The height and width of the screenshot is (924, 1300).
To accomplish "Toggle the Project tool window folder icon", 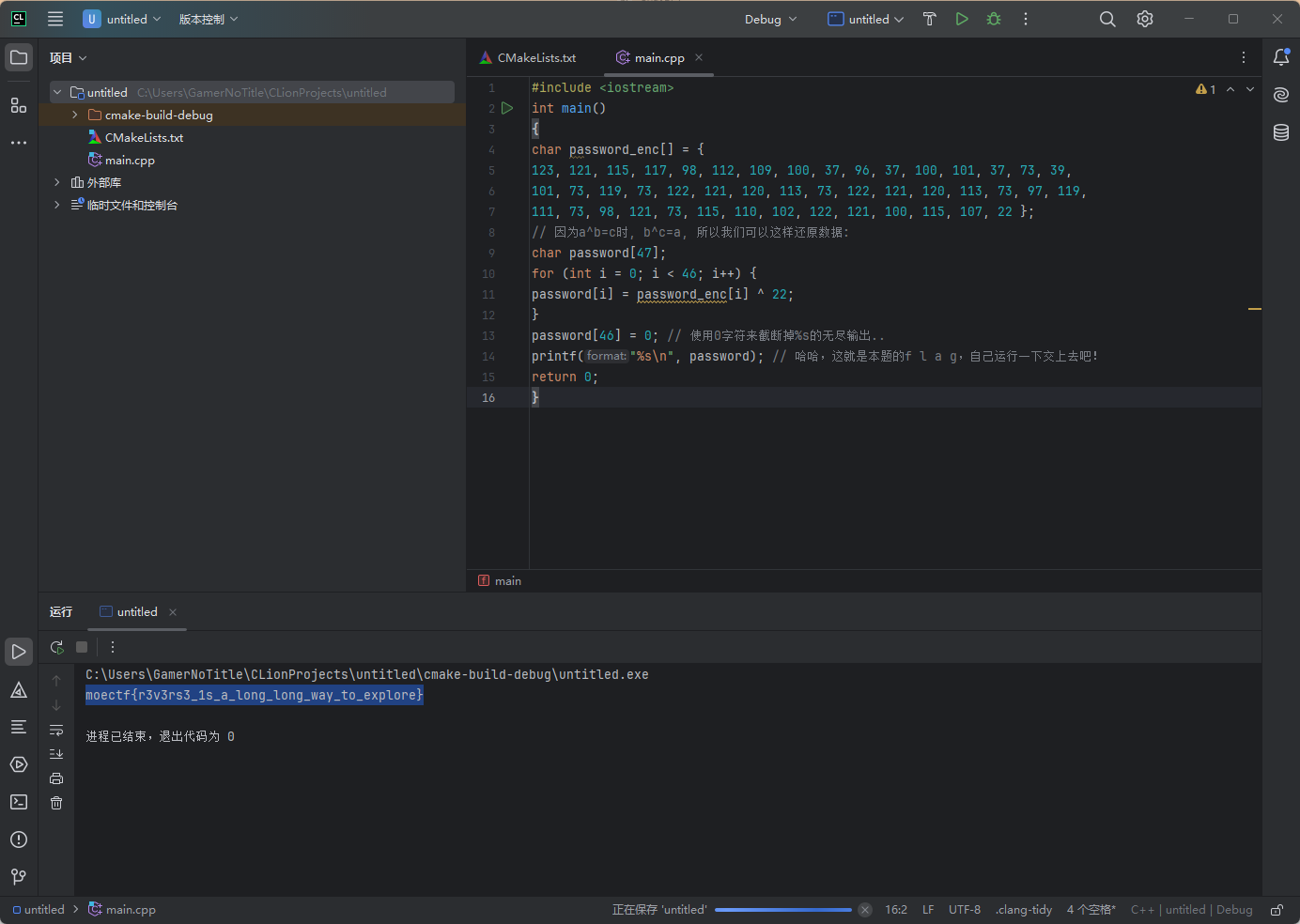I will 19,57.
